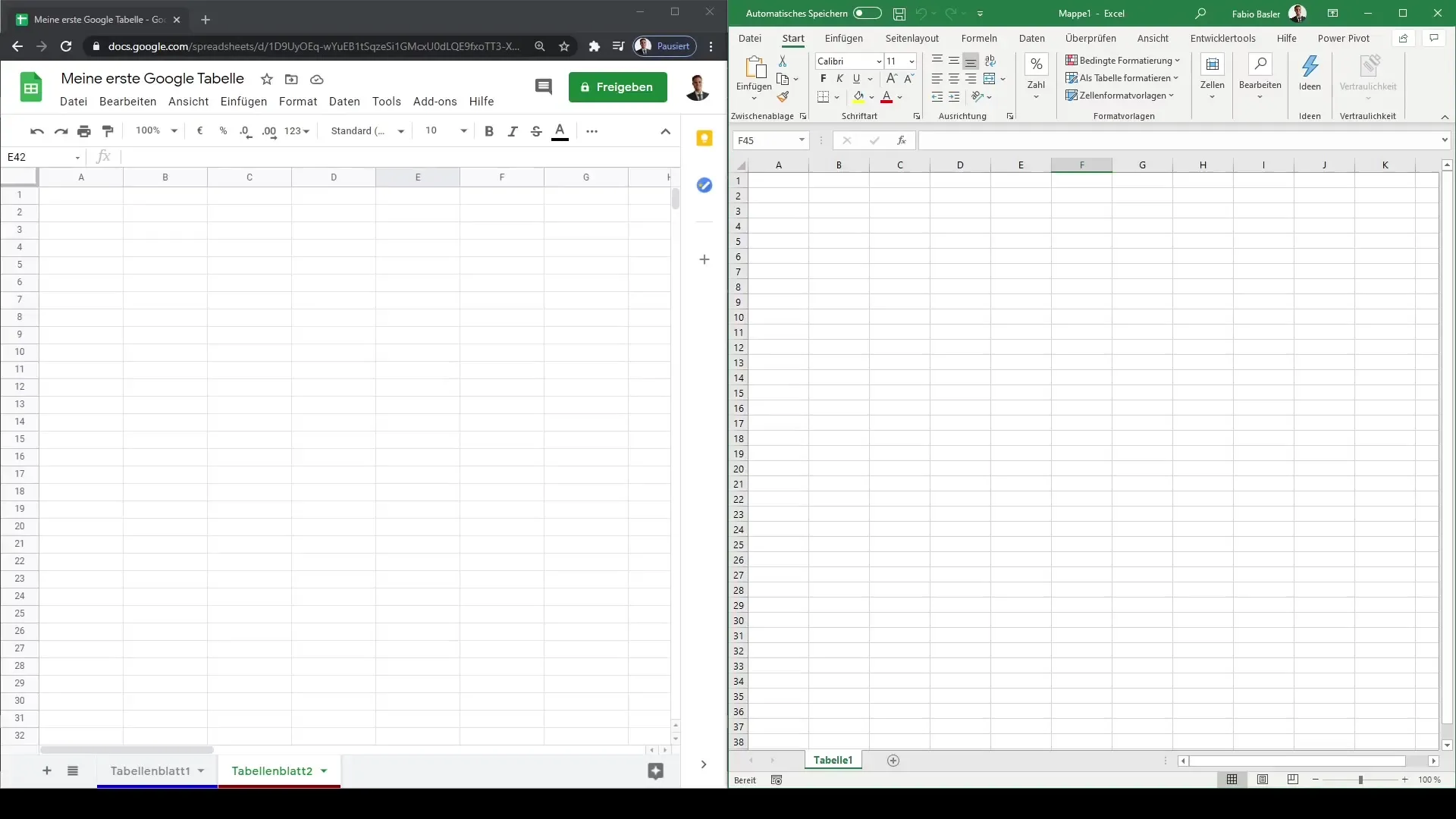Open Add-ons menu in Google Sheets
Screen dimensions: 1456x819
[x=435, y=102]
